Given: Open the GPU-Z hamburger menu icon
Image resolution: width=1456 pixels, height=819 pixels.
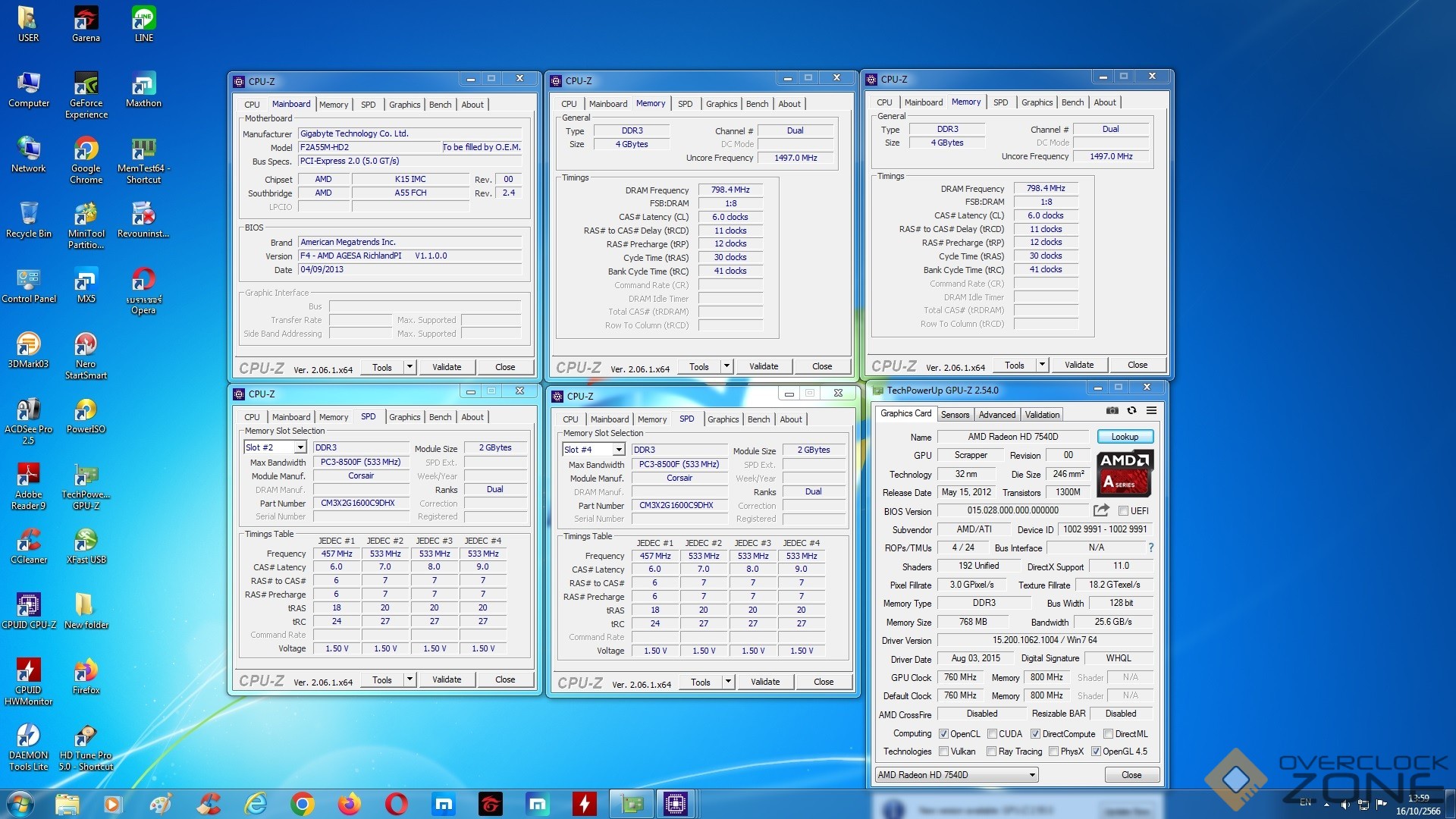Looking at the screenshot, I should click(x=1151, y=410).
